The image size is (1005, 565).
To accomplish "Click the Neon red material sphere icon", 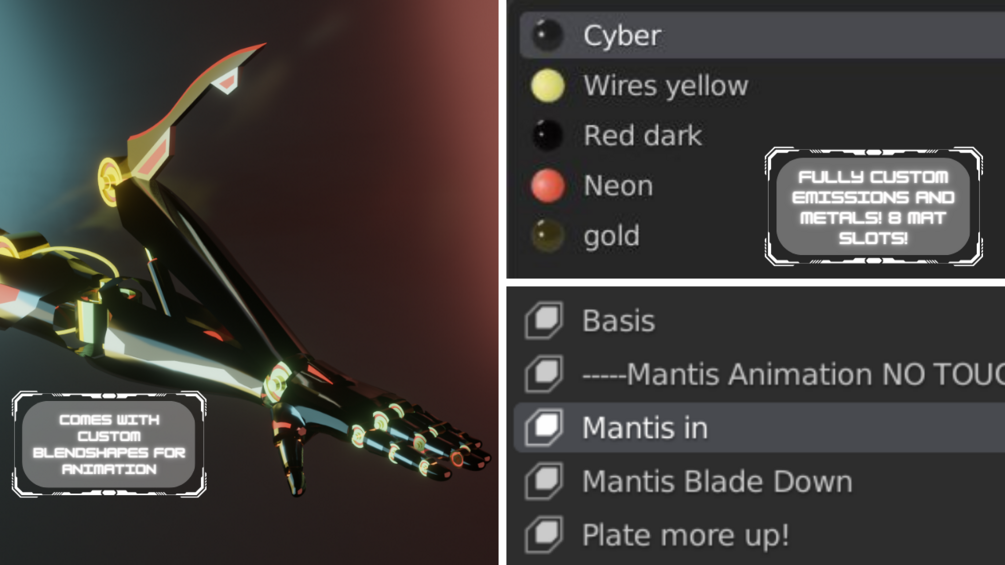I will 547,186.
